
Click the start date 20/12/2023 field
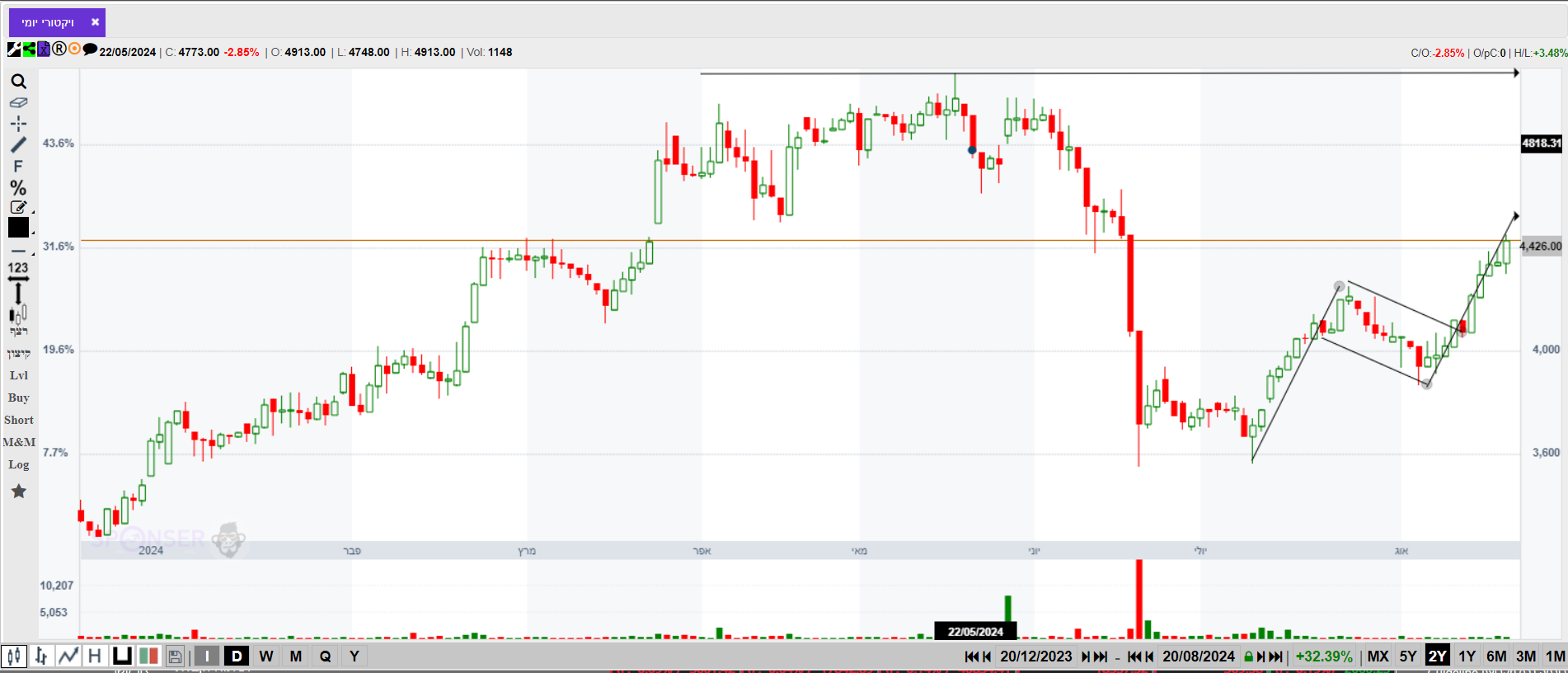(x=1036, y=657)
